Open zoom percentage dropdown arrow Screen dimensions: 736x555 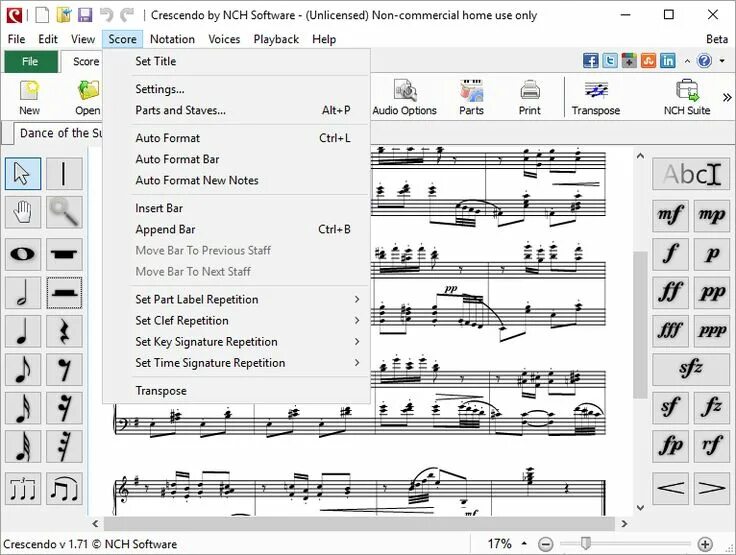(524, 544)
